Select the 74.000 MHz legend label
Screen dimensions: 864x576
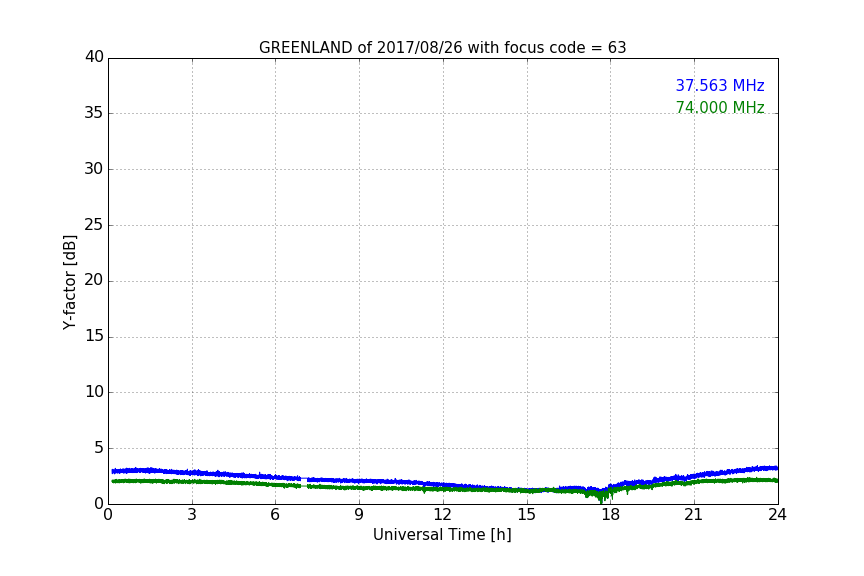tap(720, 107)
